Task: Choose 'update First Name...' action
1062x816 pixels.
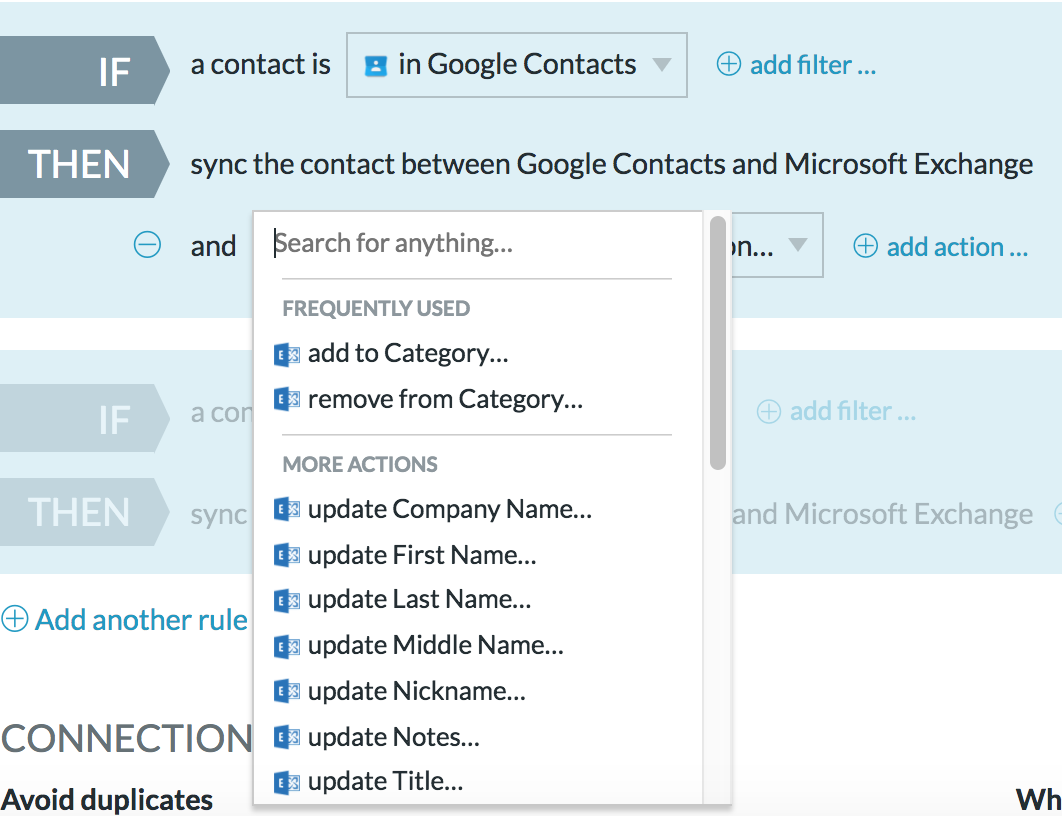Action: pos(422,555)
